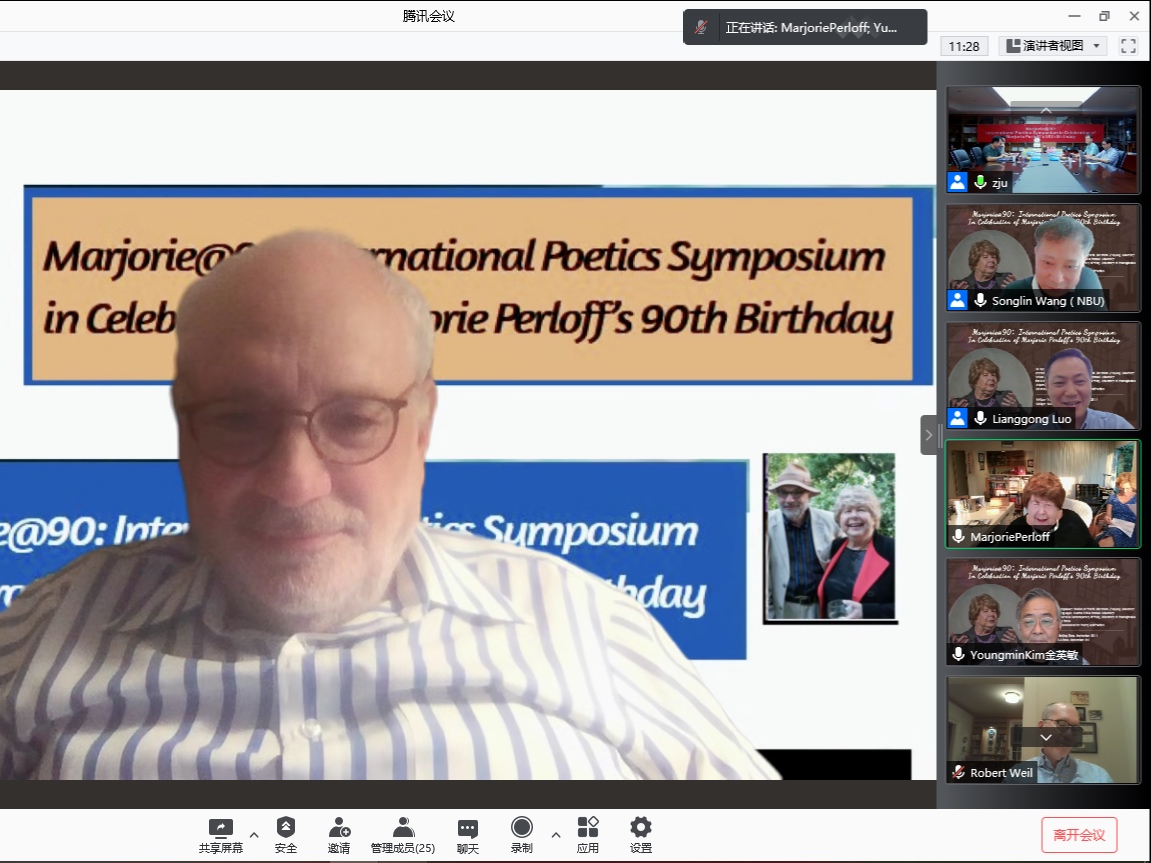Expand the arrow beside Share Screen
Screen dimensions: 1151x863
tap(254, 834)
